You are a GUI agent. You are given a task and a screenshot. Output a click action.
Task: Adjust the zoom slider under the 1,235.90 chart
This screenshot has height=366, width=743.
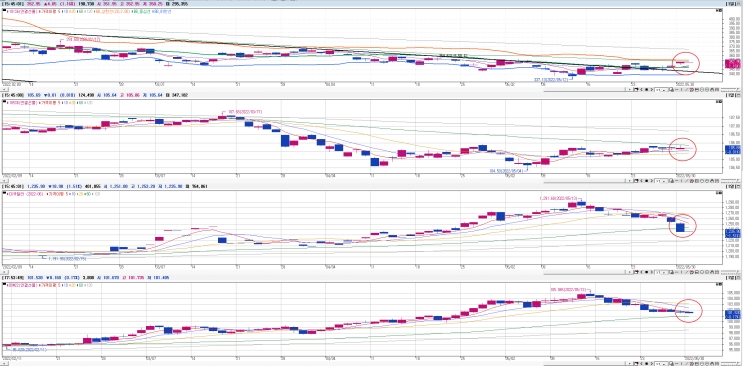click(730, 273)
